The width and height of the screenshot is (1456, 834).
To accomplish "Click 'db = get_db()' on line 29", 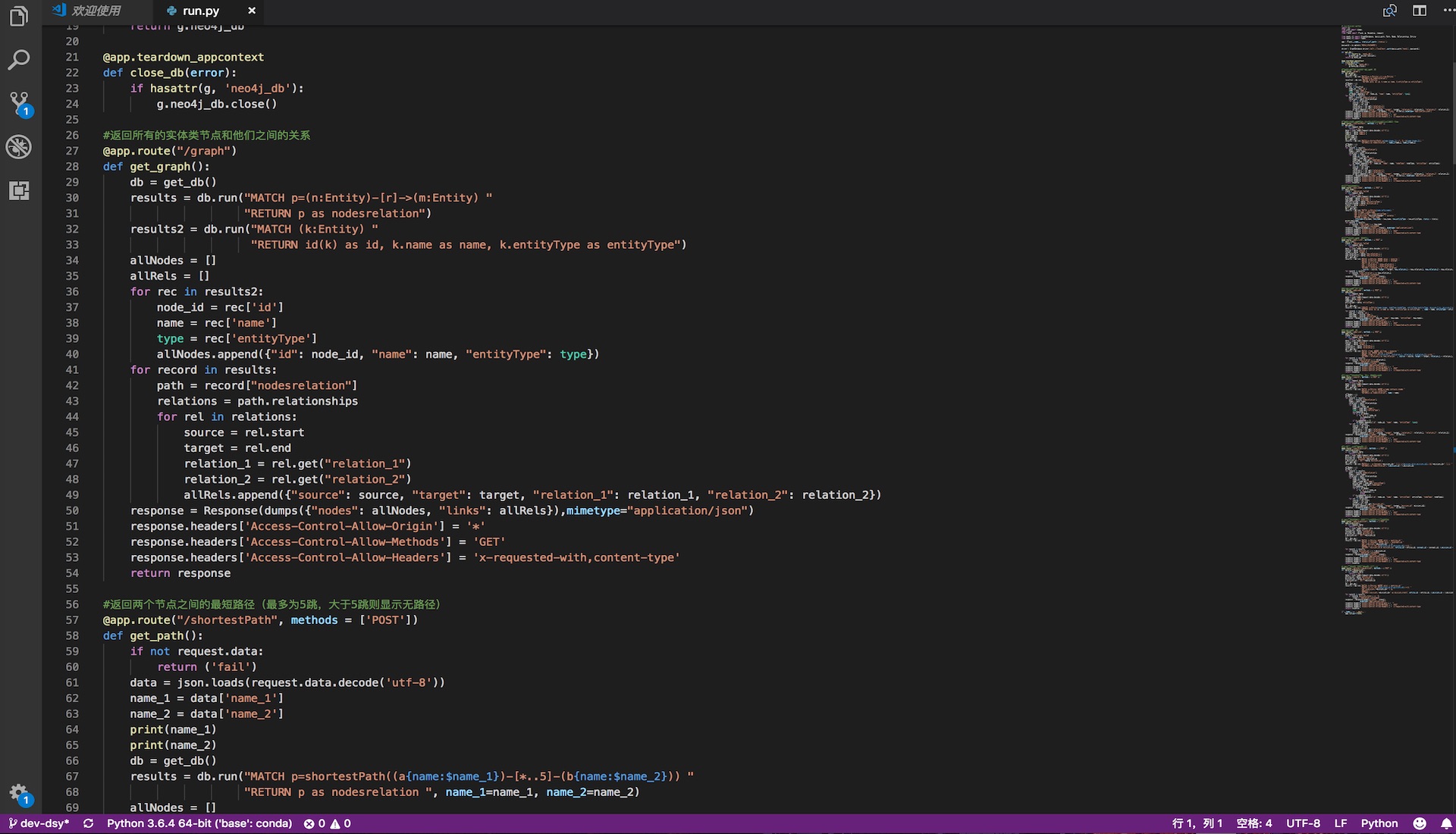I will click(x=174, y=182).
